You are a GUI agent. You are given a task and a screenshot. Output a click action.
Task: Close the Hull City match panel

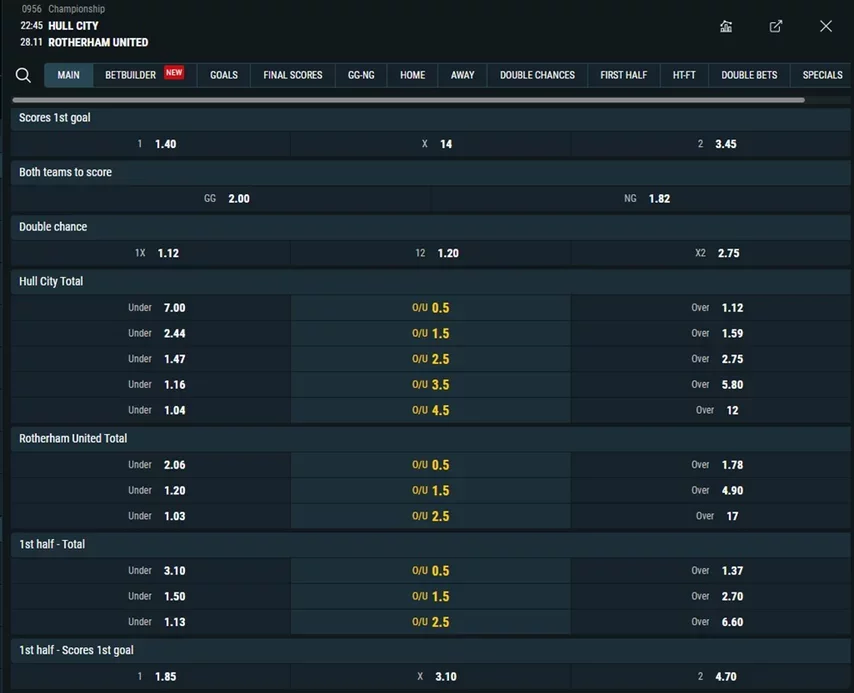pos(826,26)
